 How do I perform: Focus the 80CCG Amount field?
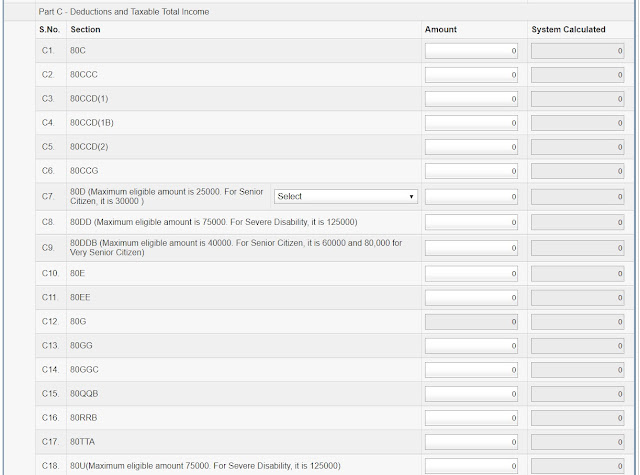pos(472,172)
